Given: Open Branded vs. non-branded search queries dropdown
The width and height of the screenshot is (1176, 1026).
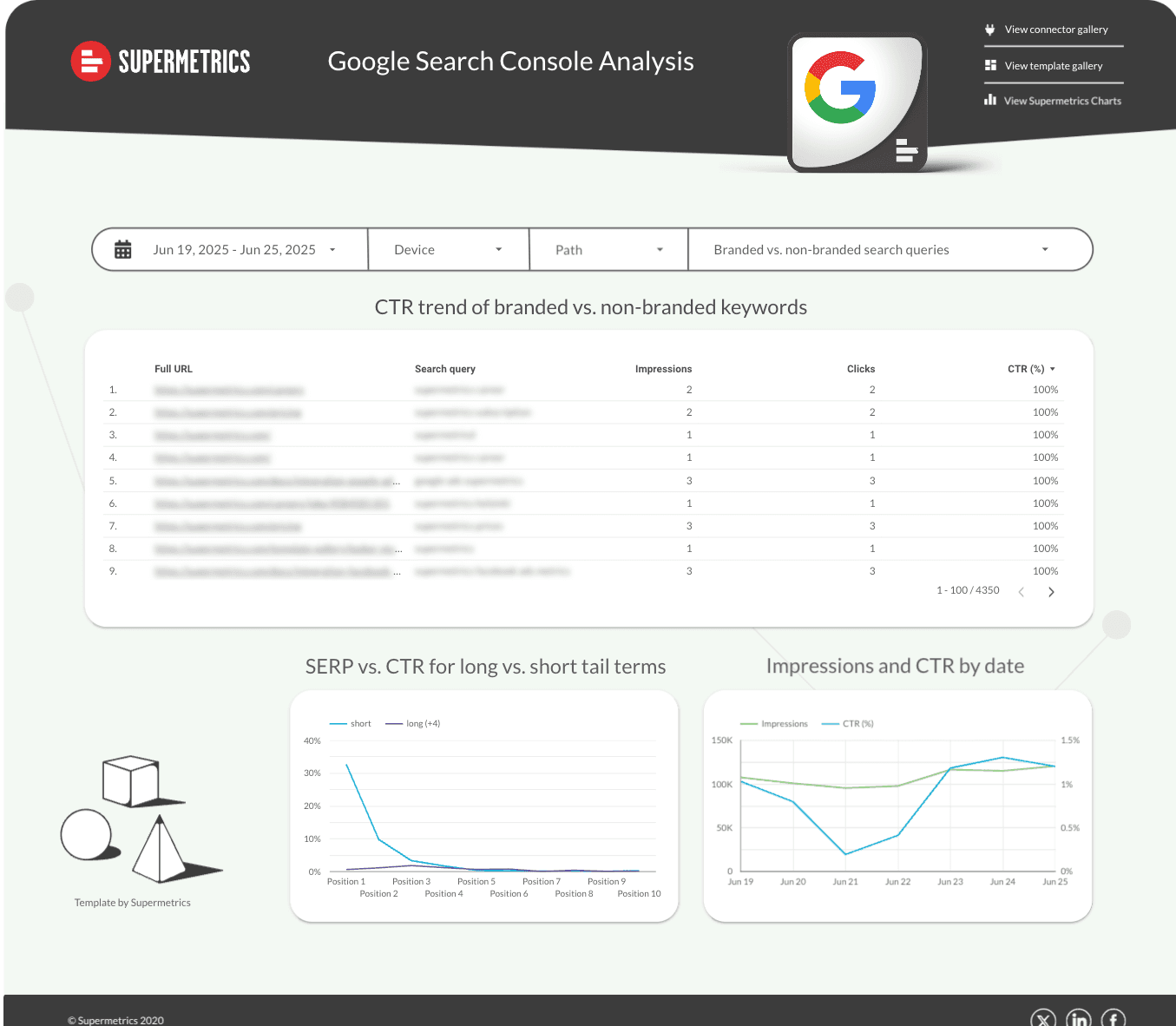Looking at the screenshot, I should [x=880, y=250].
